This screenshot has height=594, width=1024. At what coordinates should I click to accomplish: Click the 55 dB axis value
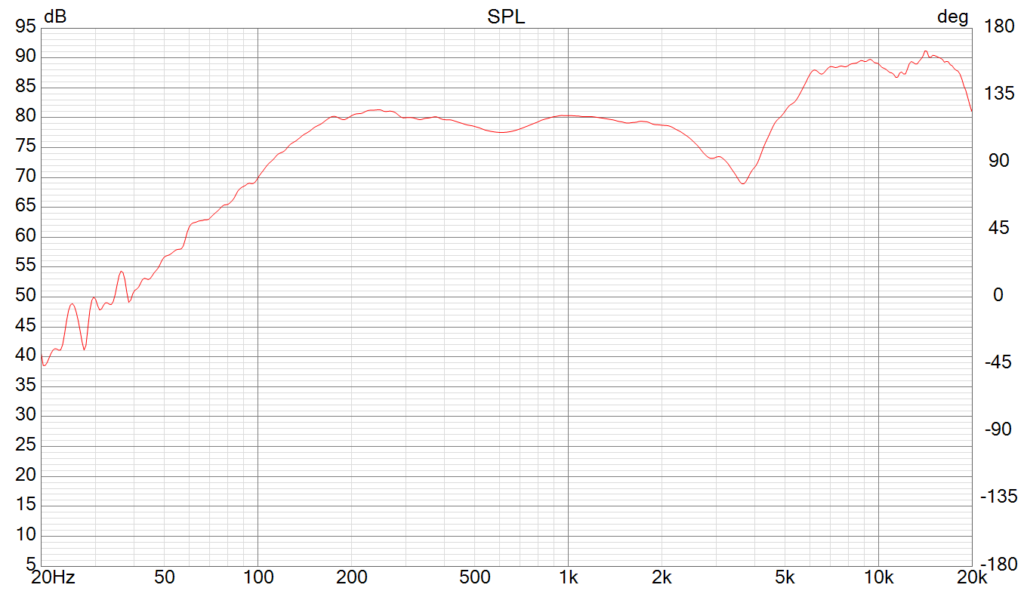pos(25,265)
